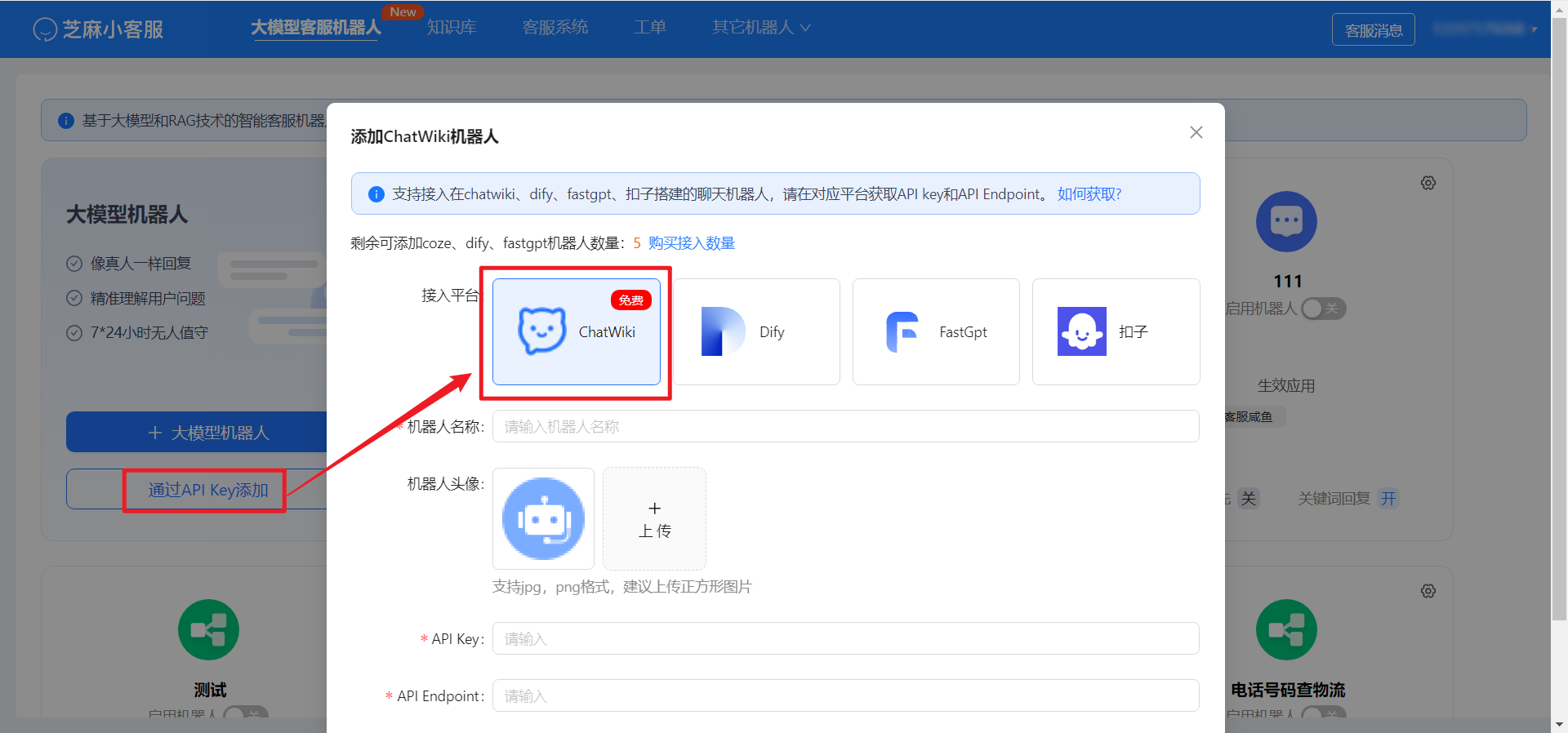Click the page scrollbar up arrow
The width and height of the screenshot is (1568, 733).
coord(1560,8)
